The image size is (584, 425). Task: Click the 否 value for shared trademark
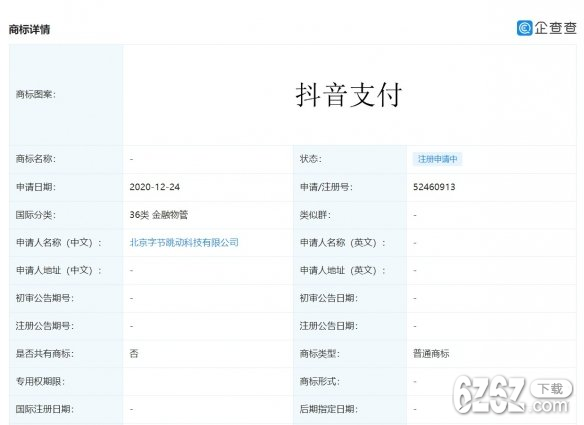click(x=134, y=353)
